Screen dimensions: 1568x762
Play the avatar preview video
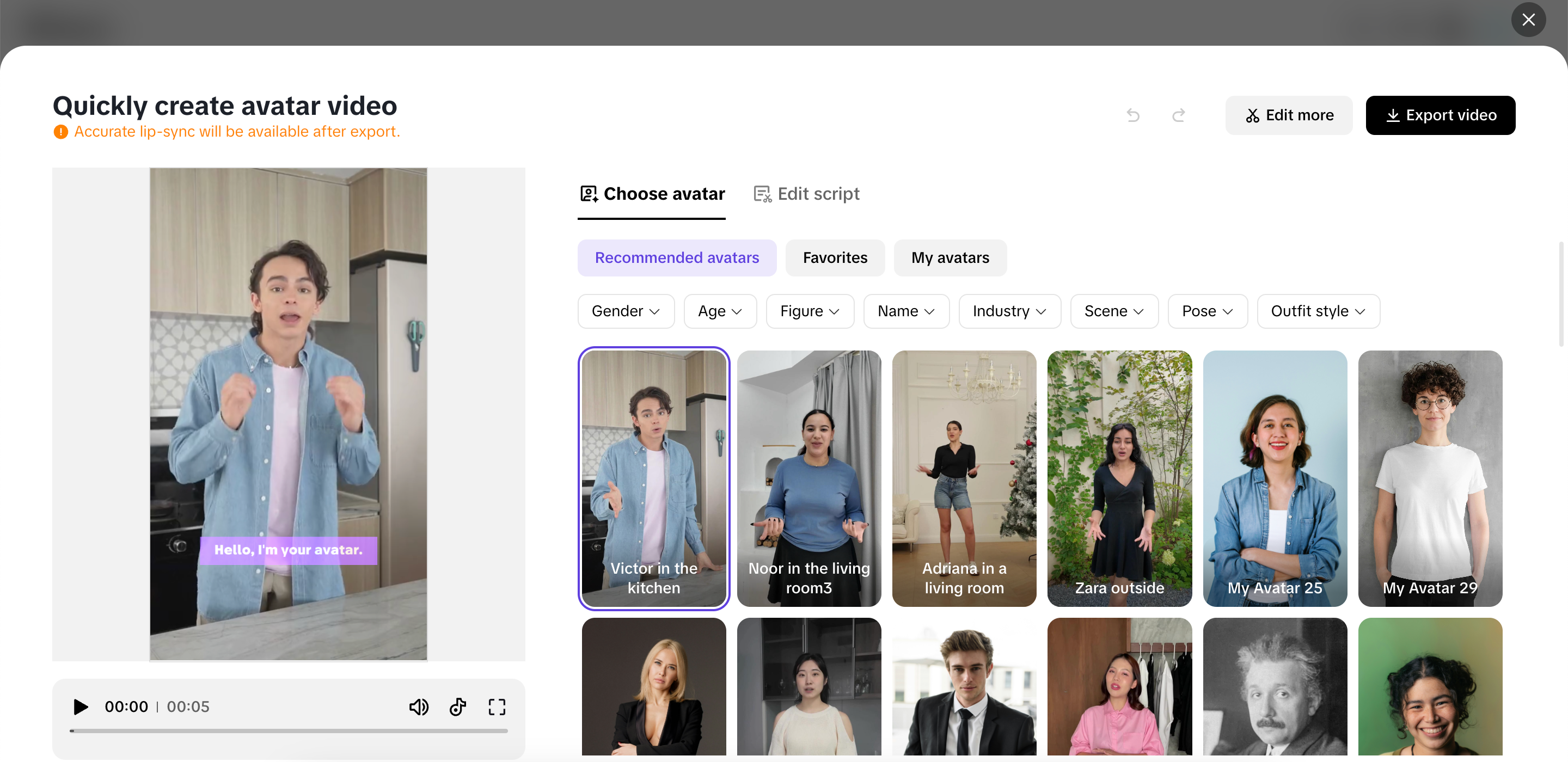(81, 706)
